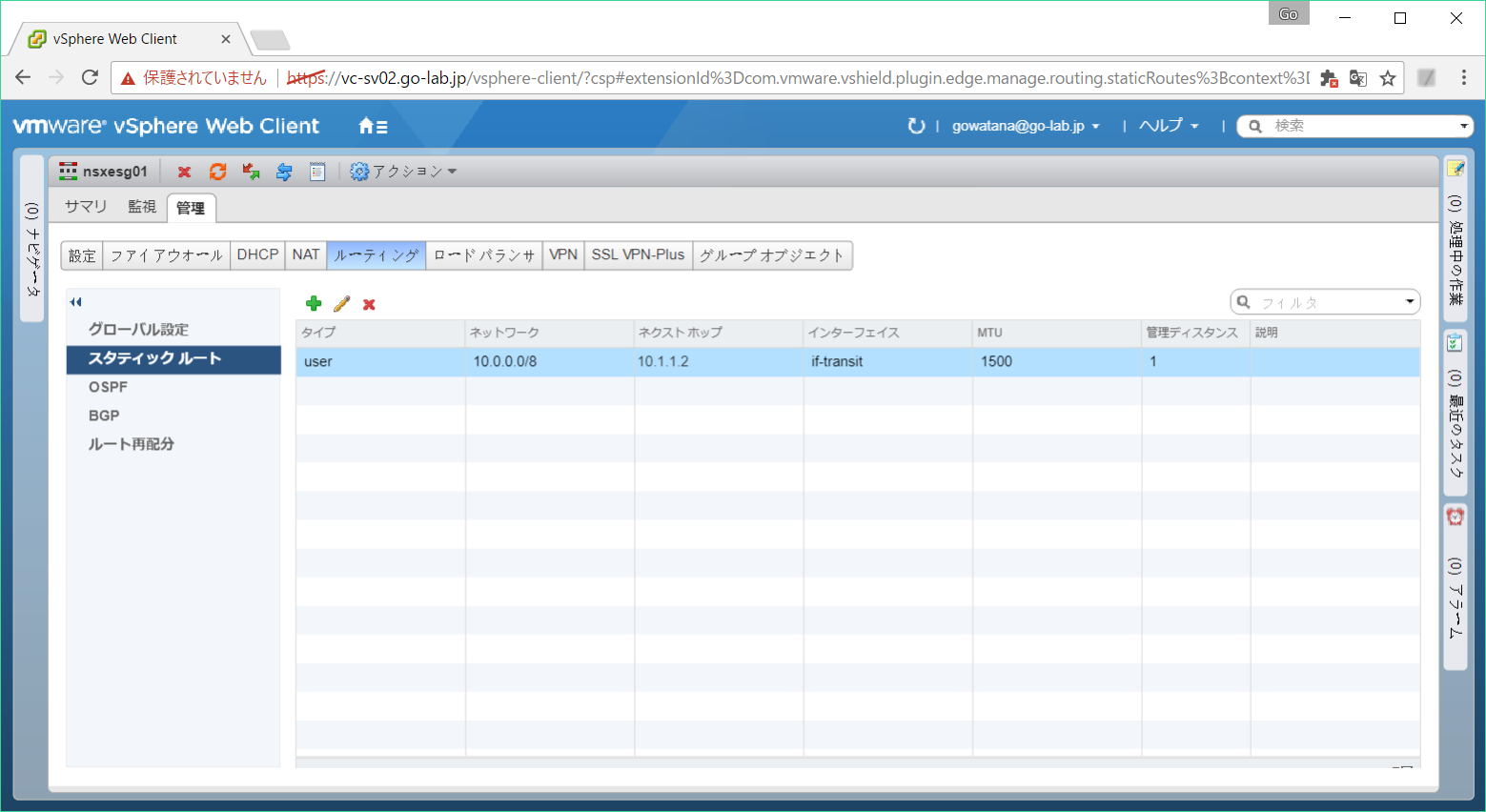Click the refresh icon beside the username
Viewport: 1486px width, 812px height.
click(x=916, y=126)
